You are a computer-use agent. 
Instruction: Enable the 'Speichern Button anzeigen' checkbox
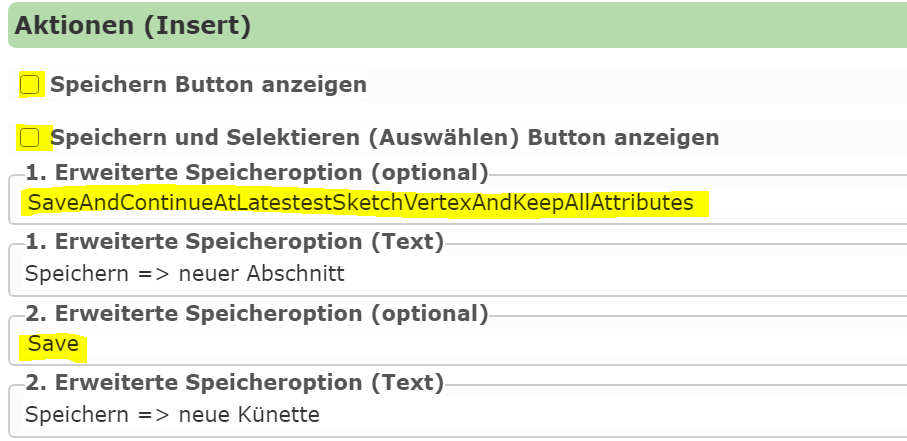[x=30, y=84]
